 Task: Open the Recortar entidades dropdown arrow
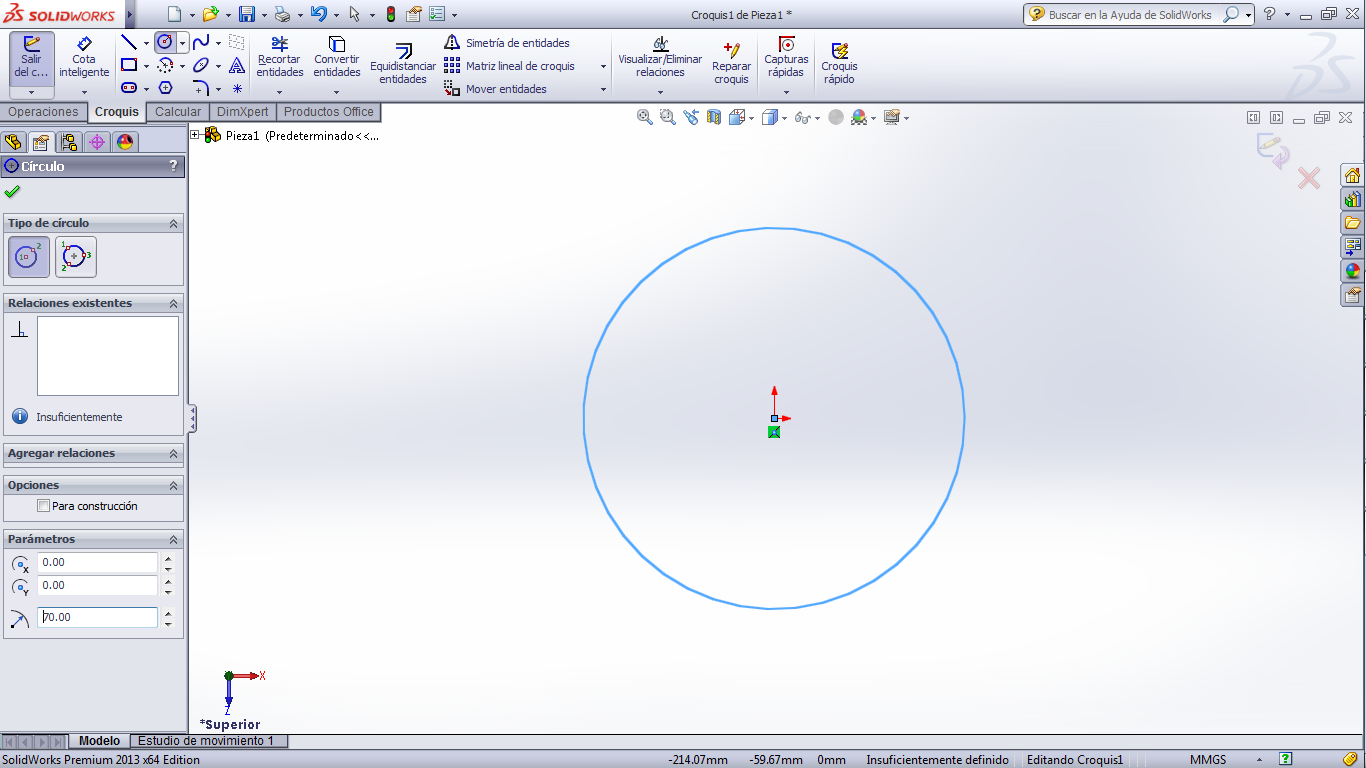point(279,92)
